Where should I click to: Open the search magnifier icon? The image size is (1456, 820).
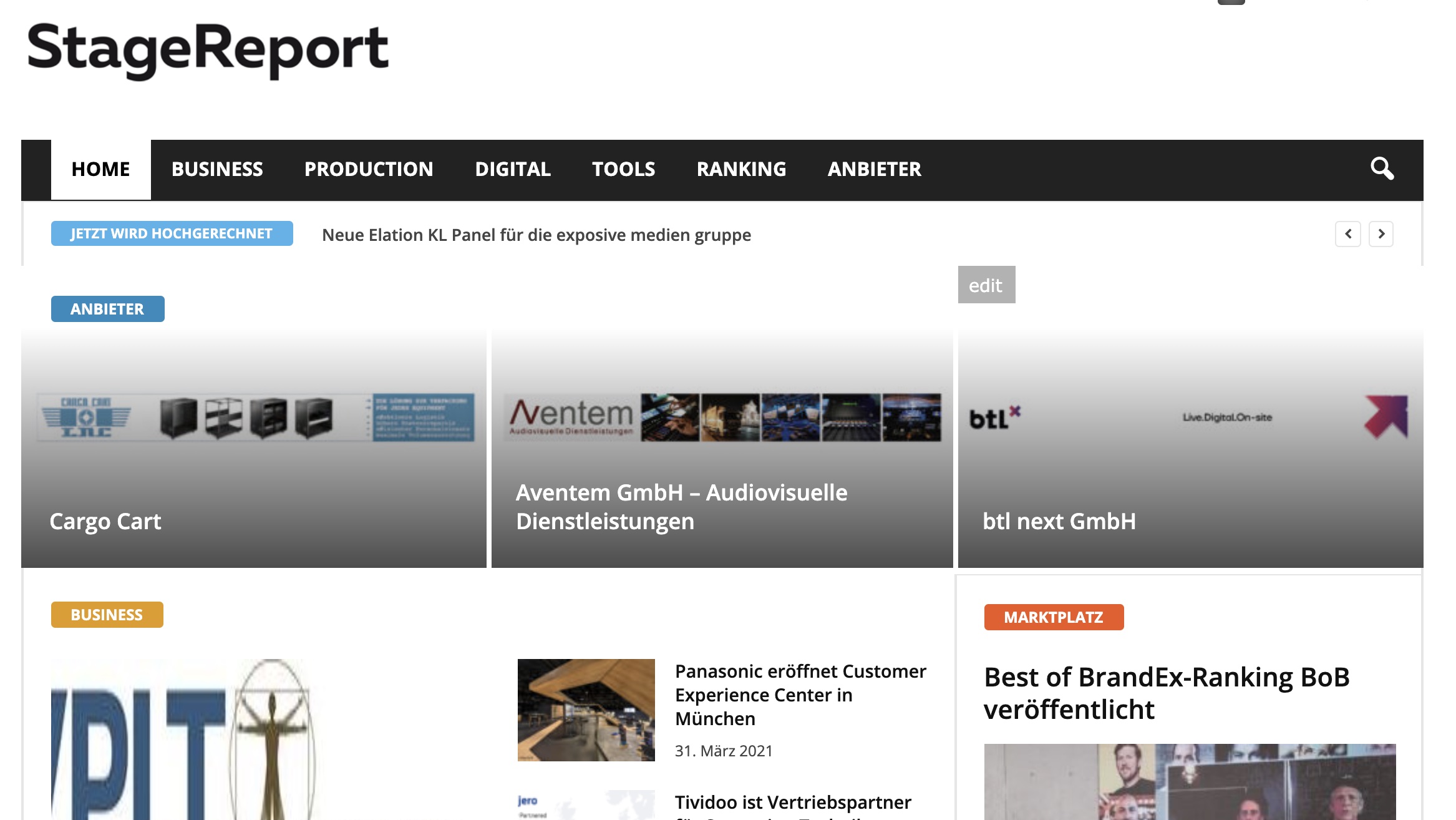(1382, 168)
